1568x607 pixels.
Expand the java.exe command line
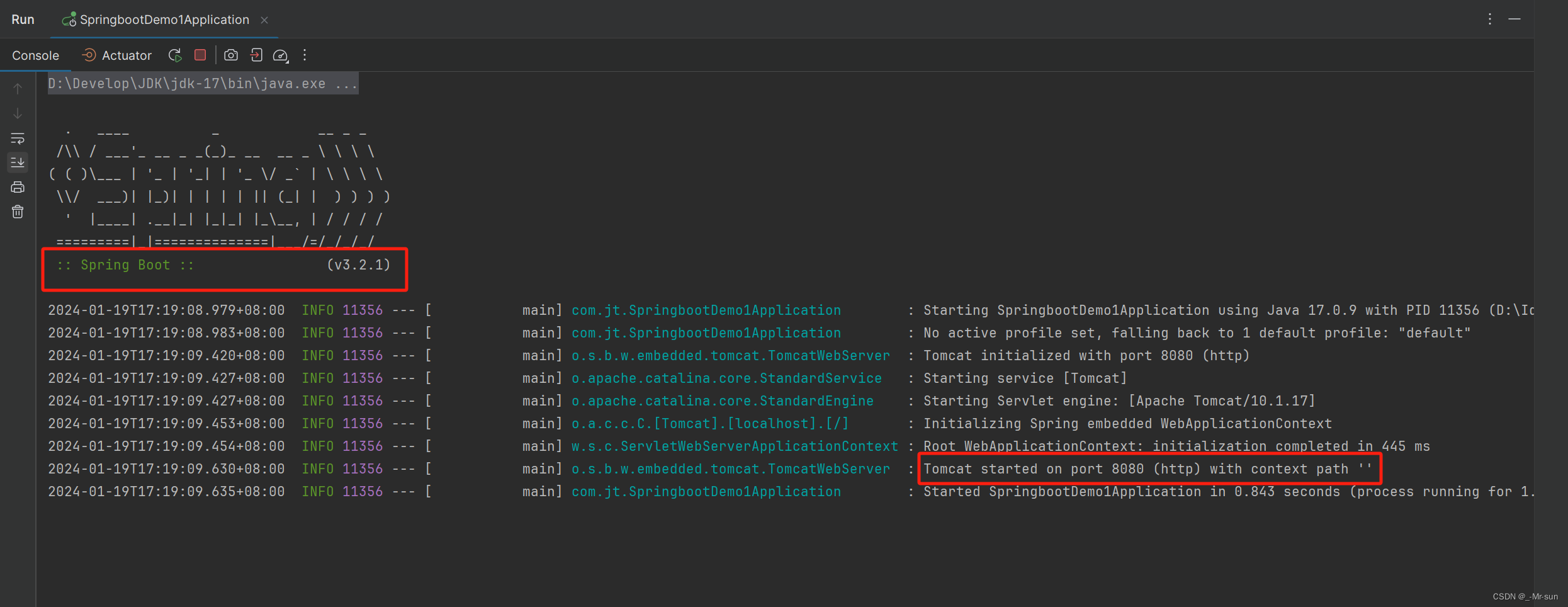(203, 84)
